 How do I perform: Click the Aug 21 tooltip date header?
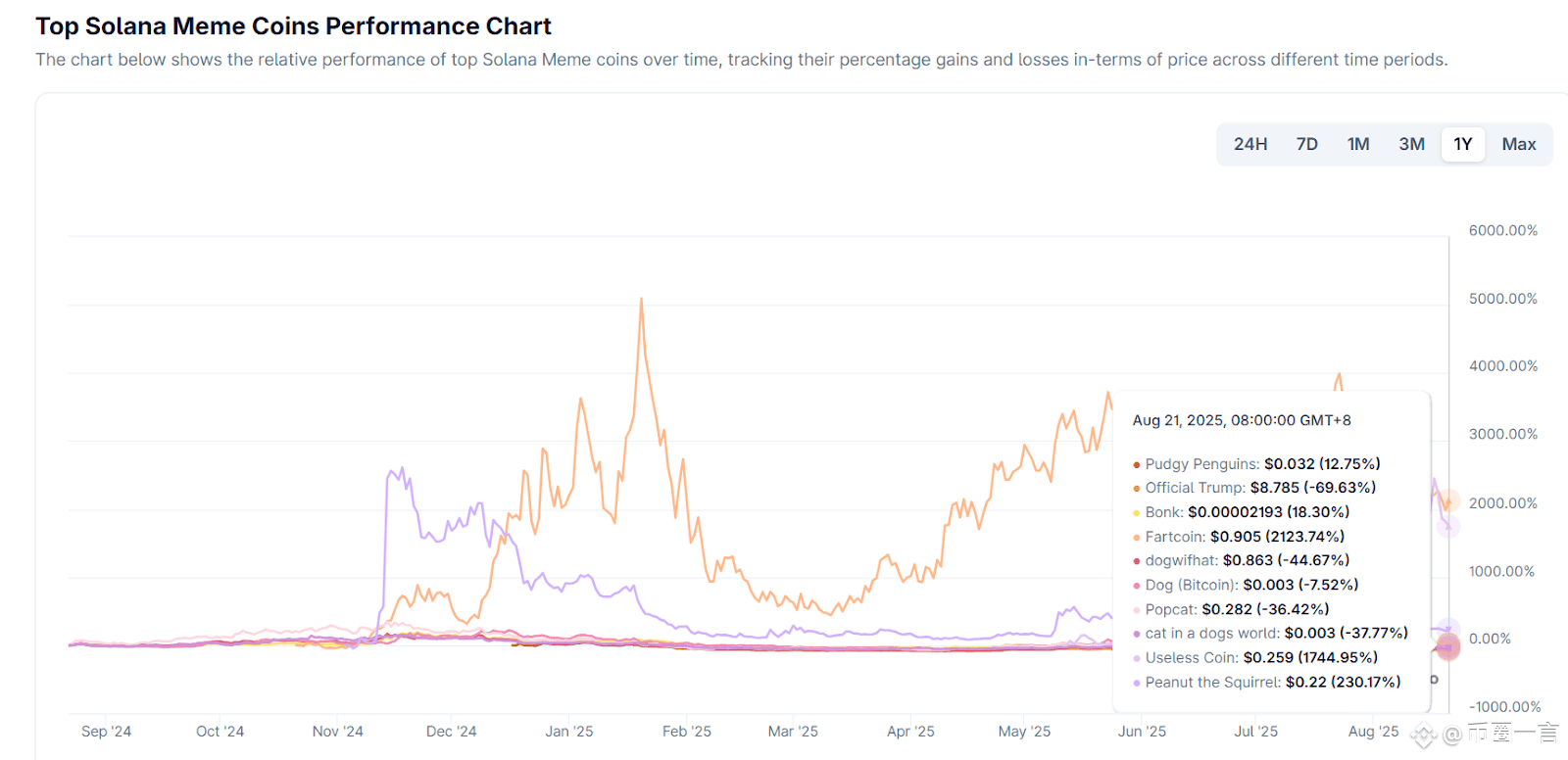pos(1242,420)
